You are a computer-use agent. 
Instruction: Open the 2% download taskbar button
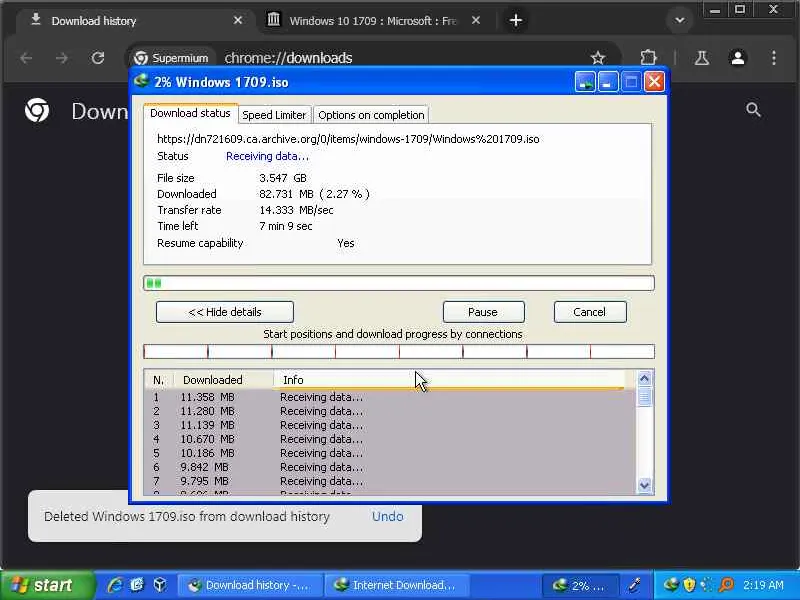tap(581, 585)
